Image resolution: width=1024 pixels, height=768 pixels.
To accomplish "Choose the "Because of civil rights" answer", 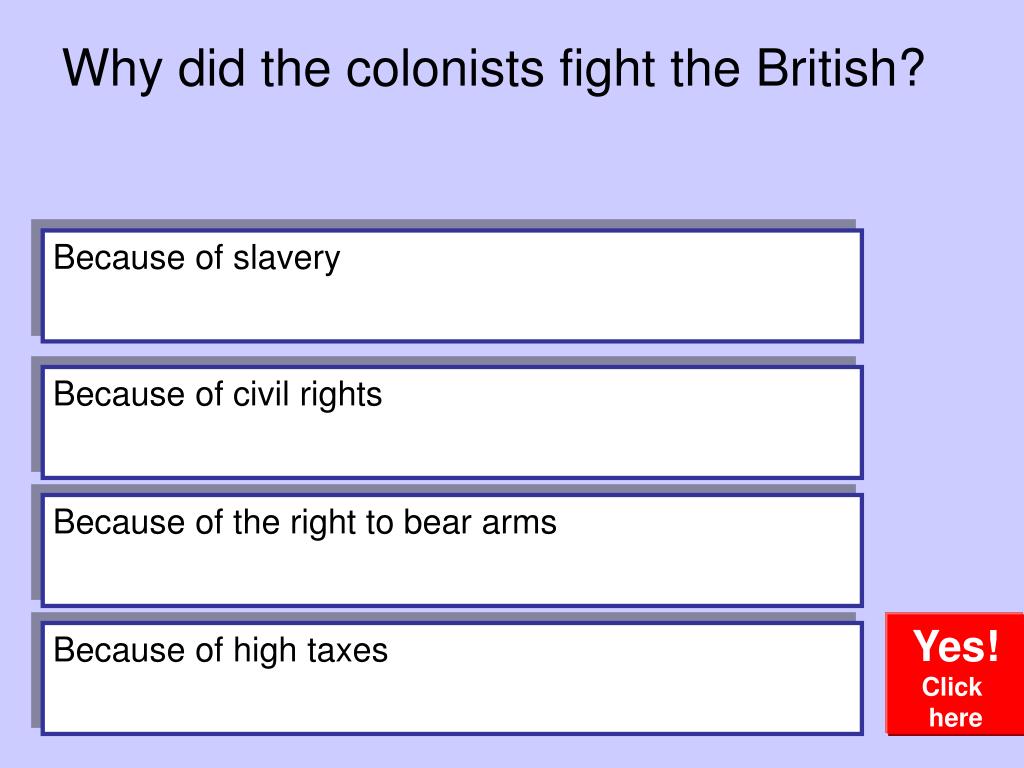I will [x=452, y=423].
